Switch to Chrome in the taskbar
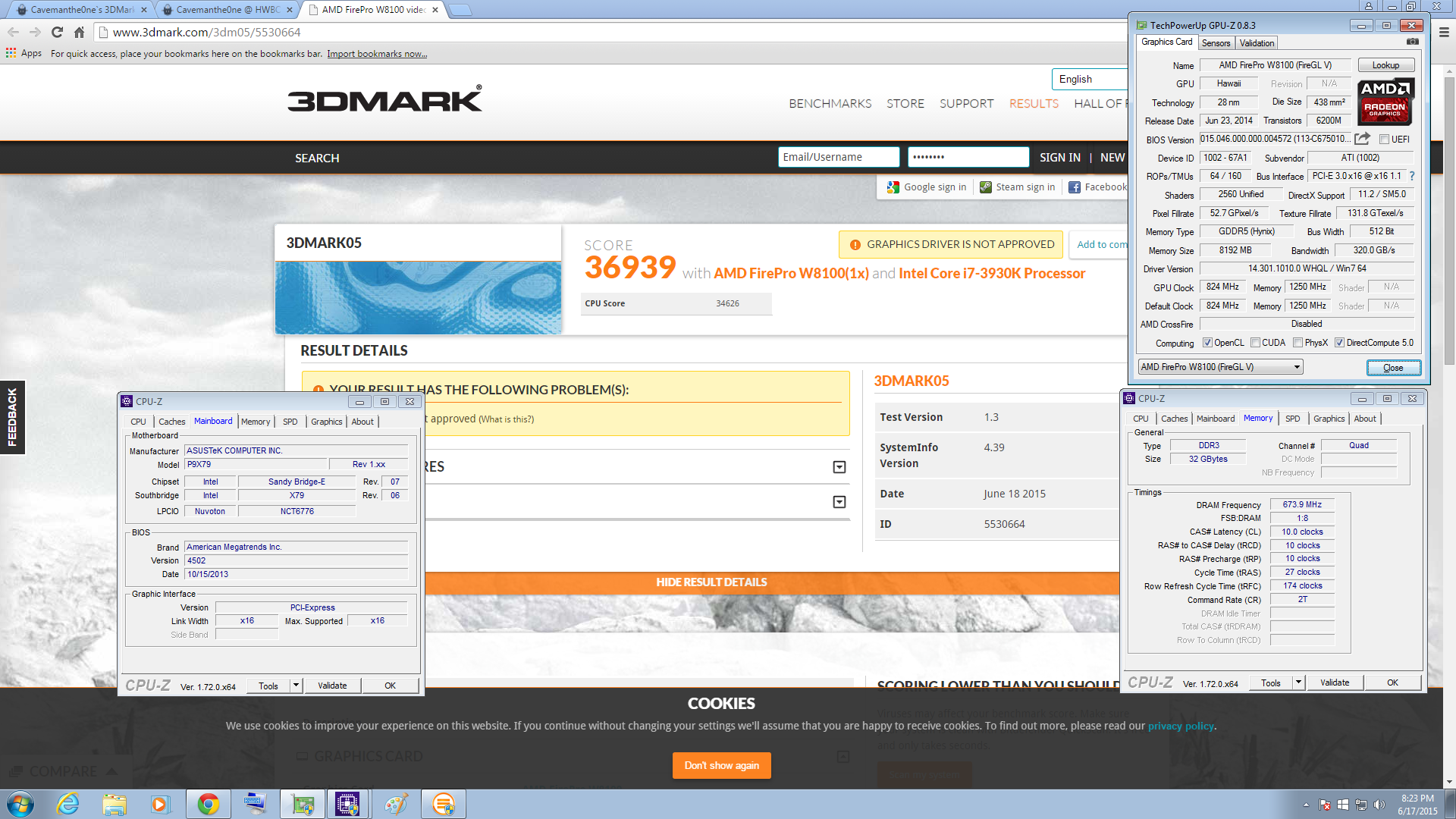Screen dimensions: 1456x819 point(208,804)
